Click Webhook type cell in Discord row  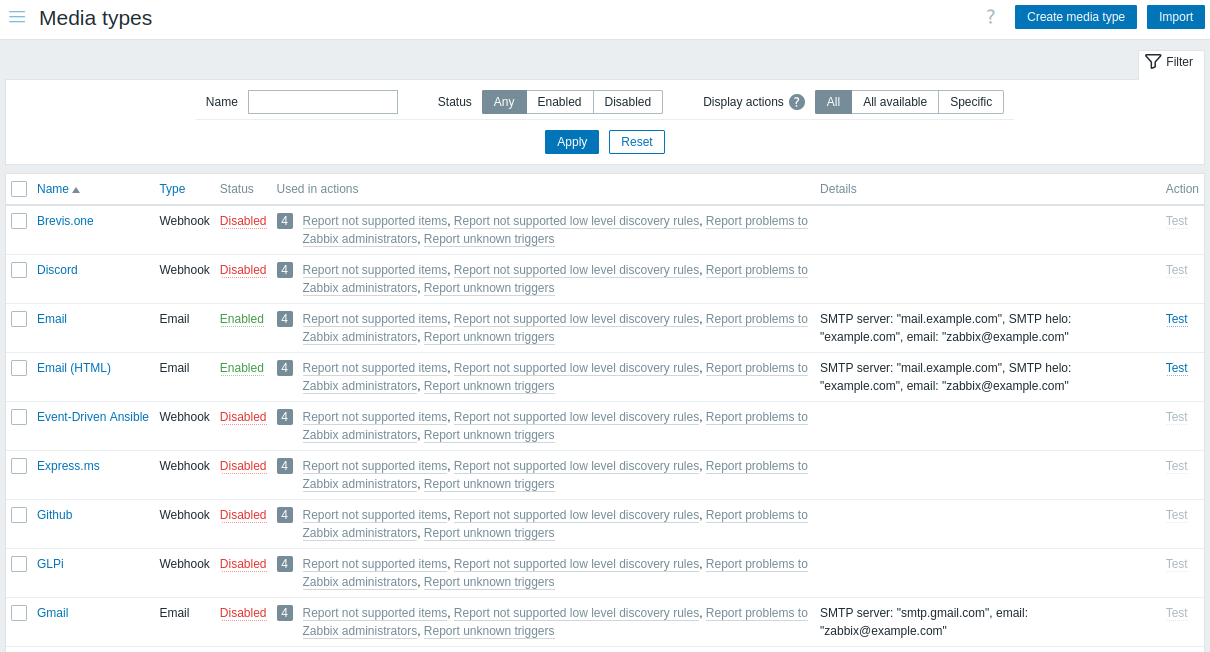(184, 270)
